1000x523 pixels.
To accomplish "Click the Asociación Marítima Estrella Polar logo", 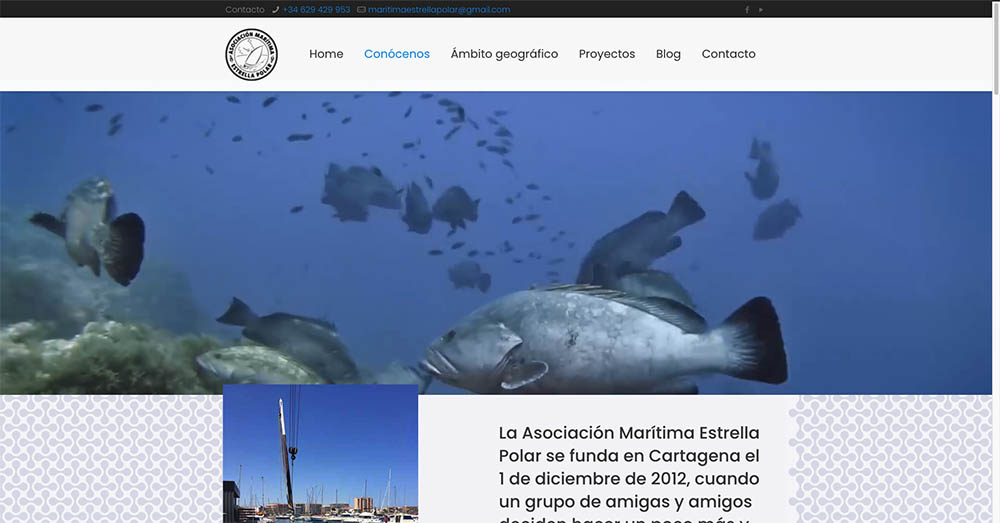I will [251, 54].
